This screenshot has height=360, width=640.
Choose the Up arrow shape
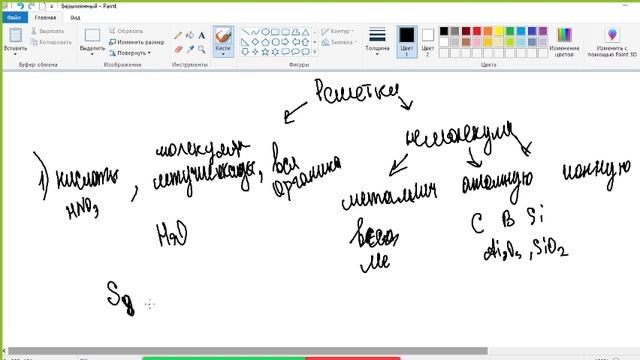click(x=305, y=42)
